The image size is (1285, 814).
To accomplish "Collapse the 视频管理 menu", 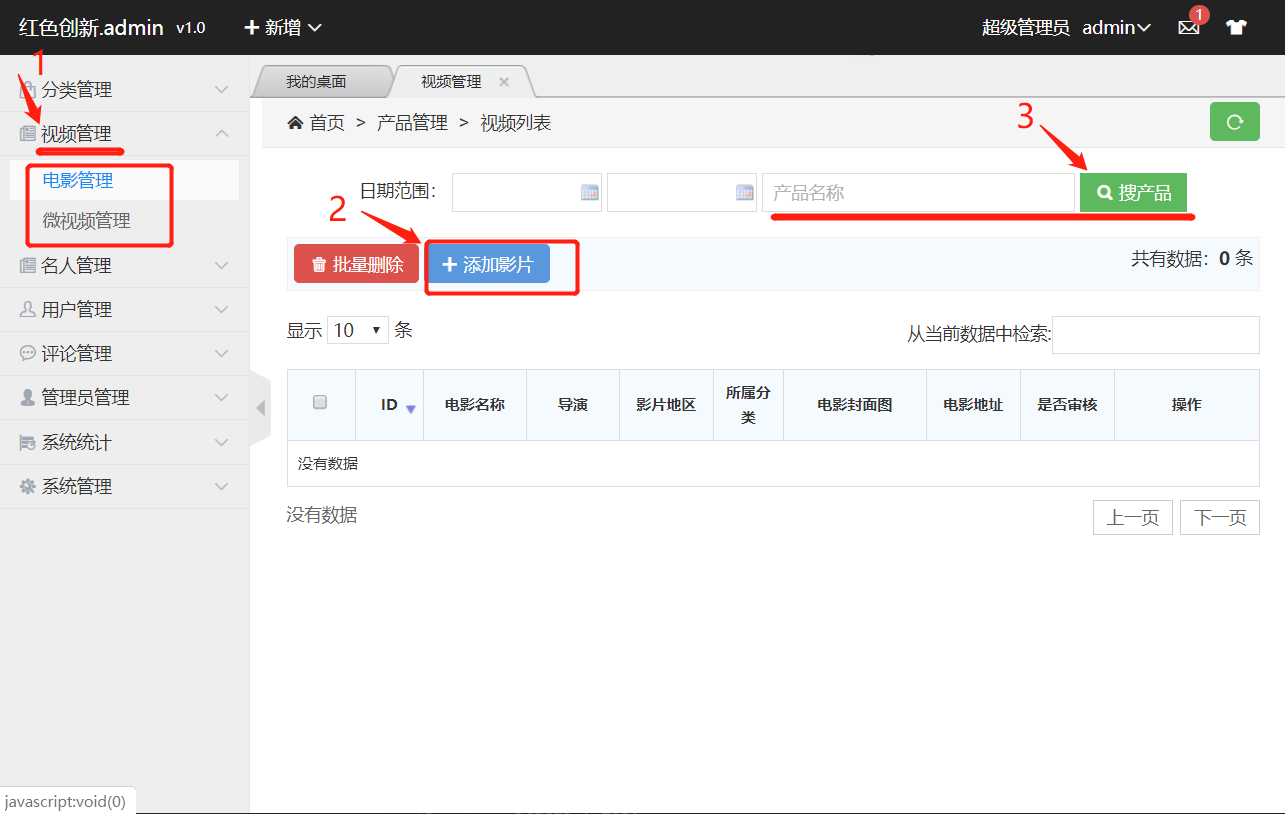I will click(125, 134).
